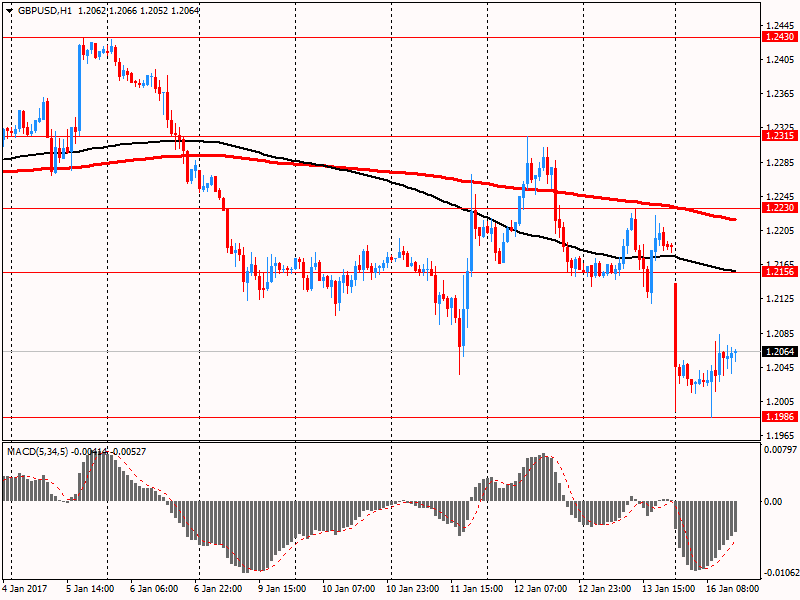Screen dimensions: 800x600
Task: Click the 9 Jan 15:00 time label
Action: tap(282, 588)
